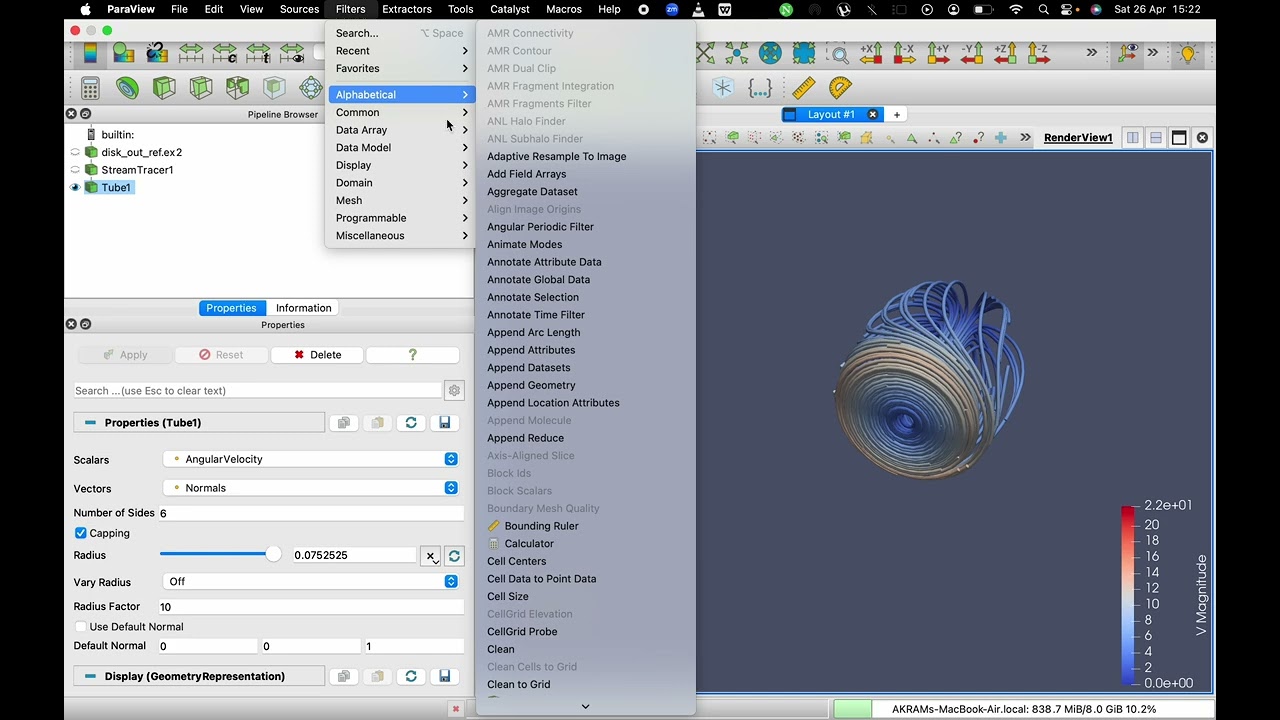
Task: Show disk_out_ref.ex2 via its eye icon
Action: (x=74, y=152)
